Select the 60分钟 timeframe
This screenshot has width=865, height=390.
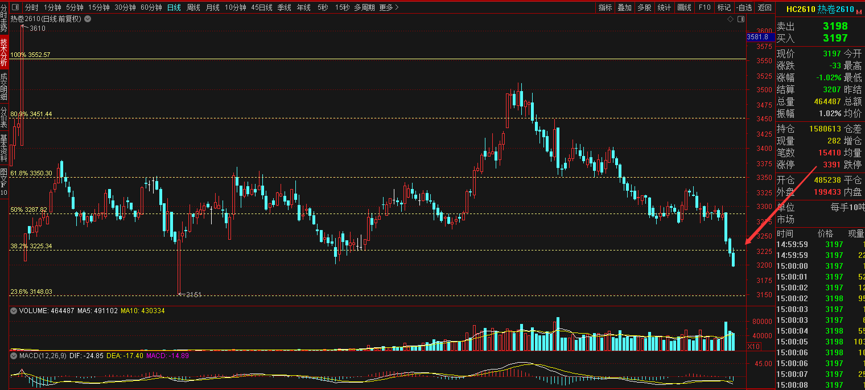[x=151, y=7]
